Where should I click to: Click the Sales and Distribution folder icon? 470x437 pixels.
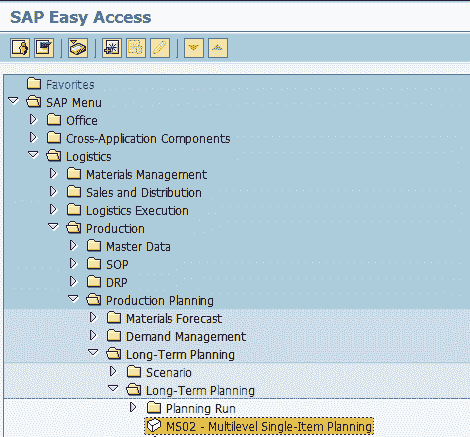pyautogui.click(x=74, y=191)
